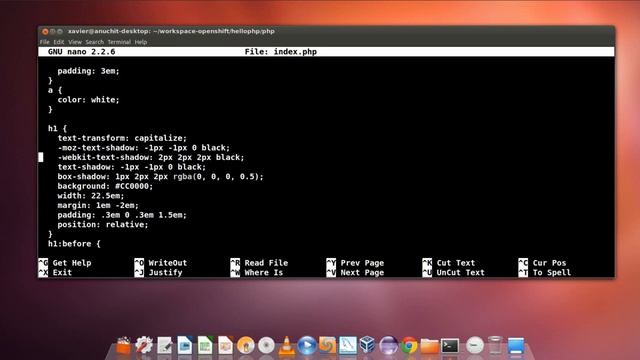The image size is (640, 360).
Task: Launch Google Chrome from dock
Action: [x=409, y=346]
